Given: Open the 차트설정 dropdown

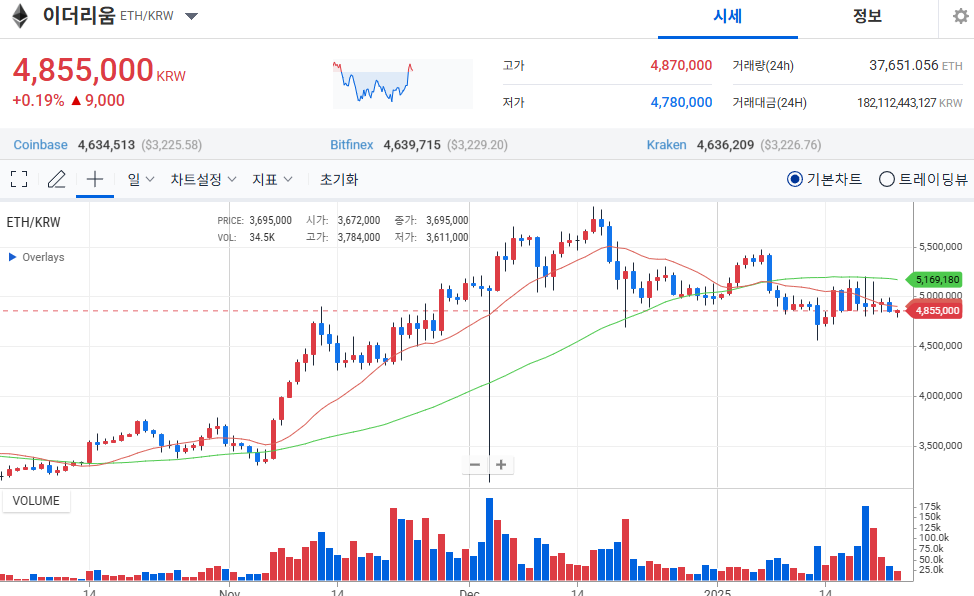Looking at the screenshot, I should 203,180.
